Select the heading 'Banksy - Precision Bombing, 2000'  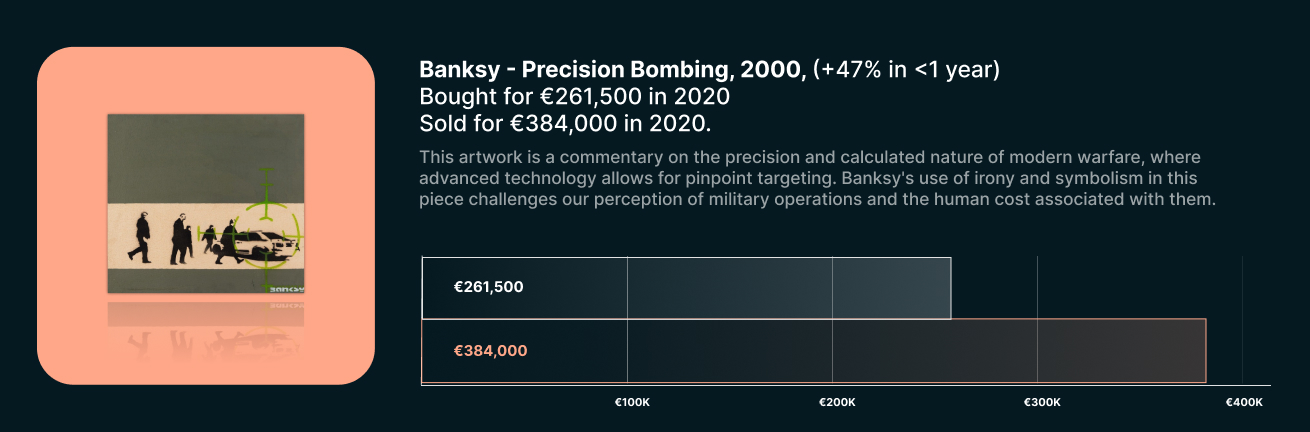pyautogui.click(x=613, y=70)
